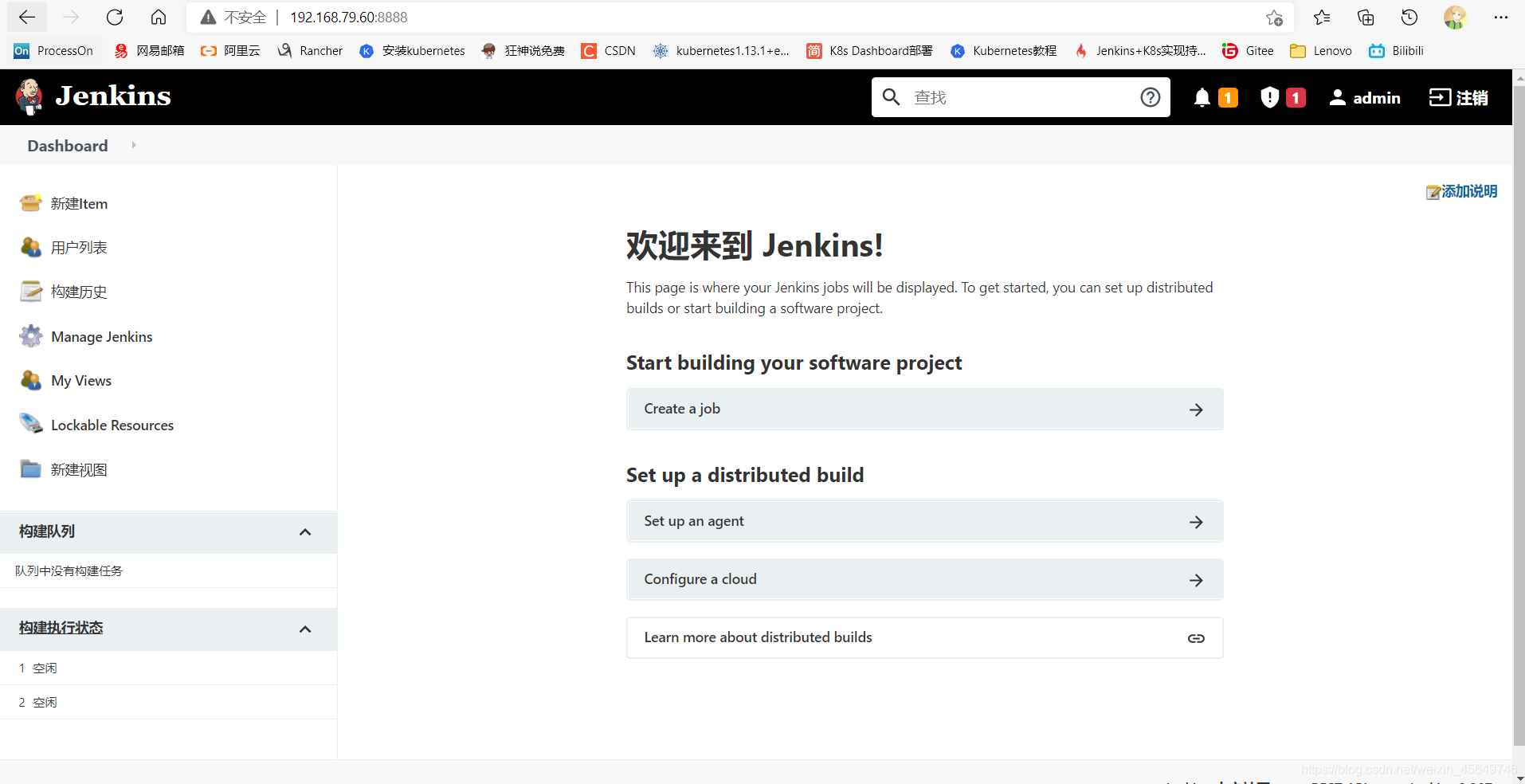Open 安装kubernetes bookmark
Viewport: 1525px width, 784px height.
click(x=412, y=51)
